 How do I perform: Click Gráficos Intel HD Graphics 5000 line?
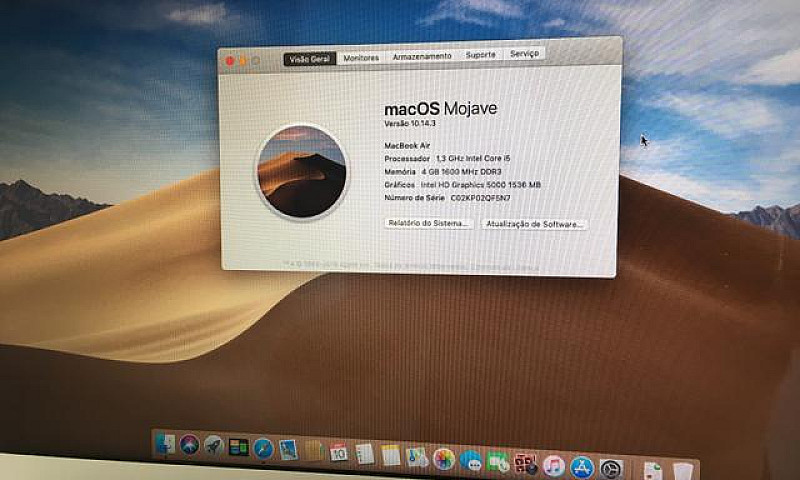(462, 185)
